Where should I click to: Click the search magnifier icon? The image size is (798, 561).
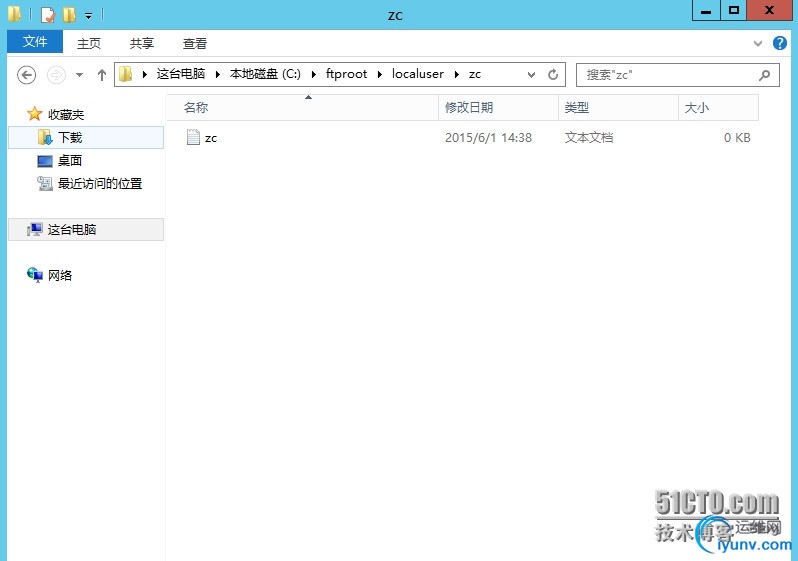point(764,75)
